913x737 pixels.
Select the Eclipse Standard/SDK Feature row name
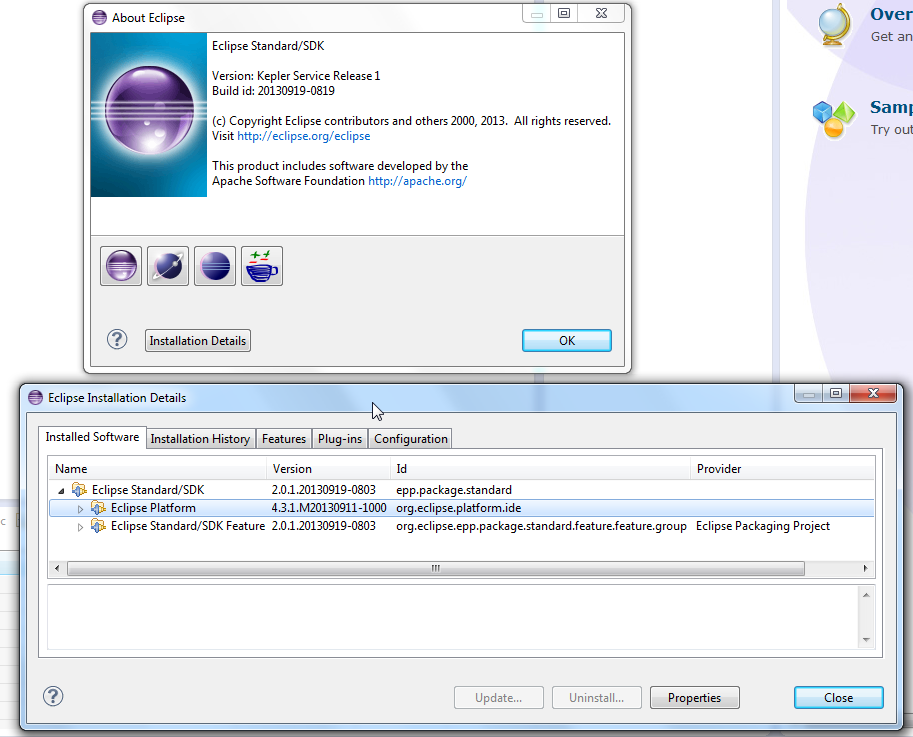click(x=188, y=526)
